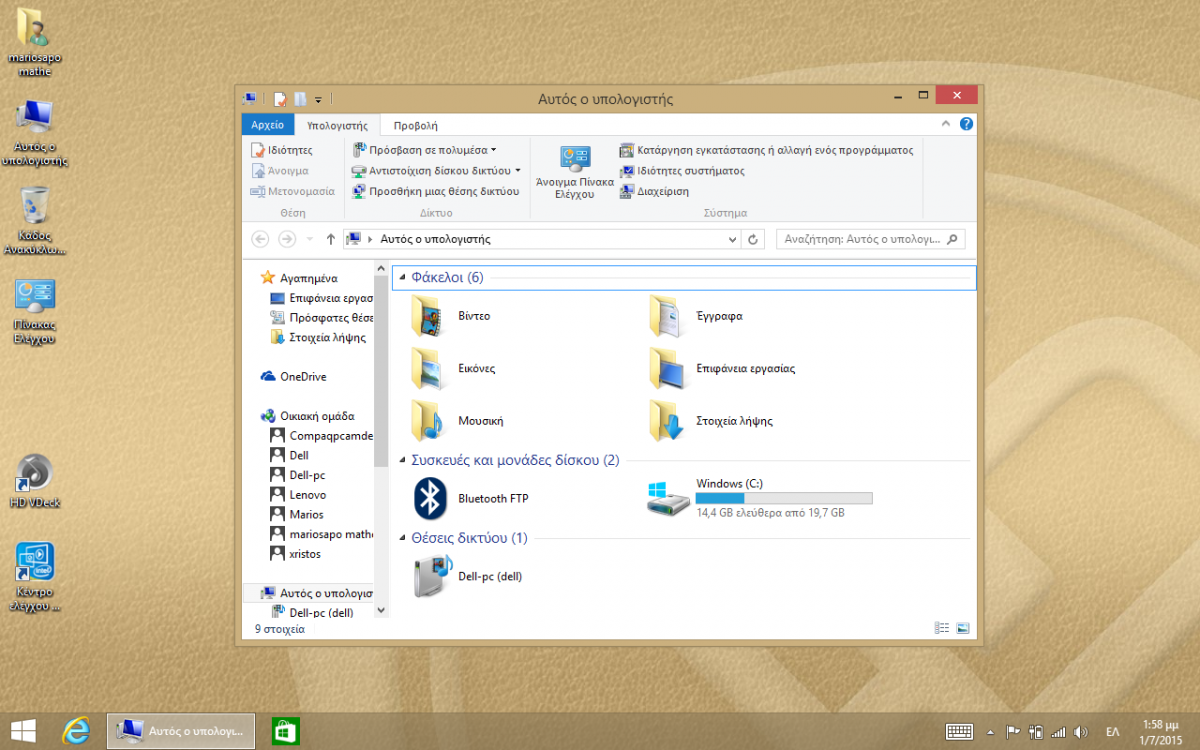The height and width of the screenshot is (750, 1200).
Task: Click Ιδιότητες συστήματος in ribbon
Action: tap(682, 171)
